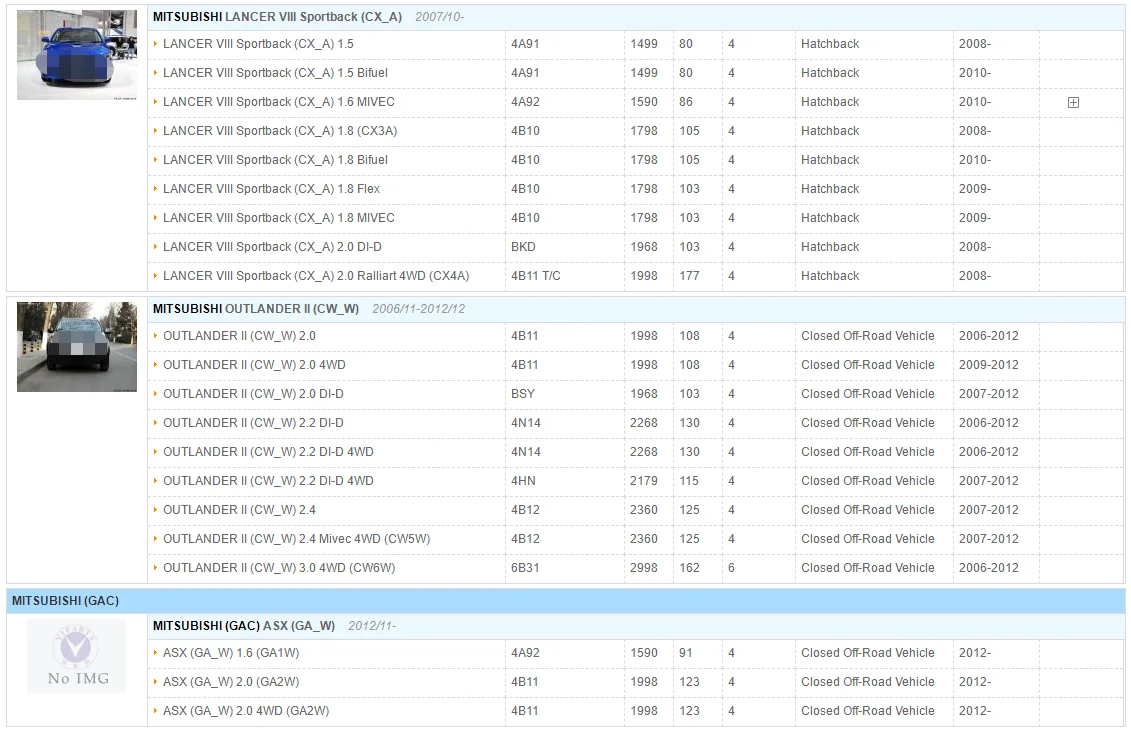Open OUTLANDER 2.2 DI-D 4WD with 4N14 engine
Screen dimensions: 1131x730
click(x=268, y=452)
